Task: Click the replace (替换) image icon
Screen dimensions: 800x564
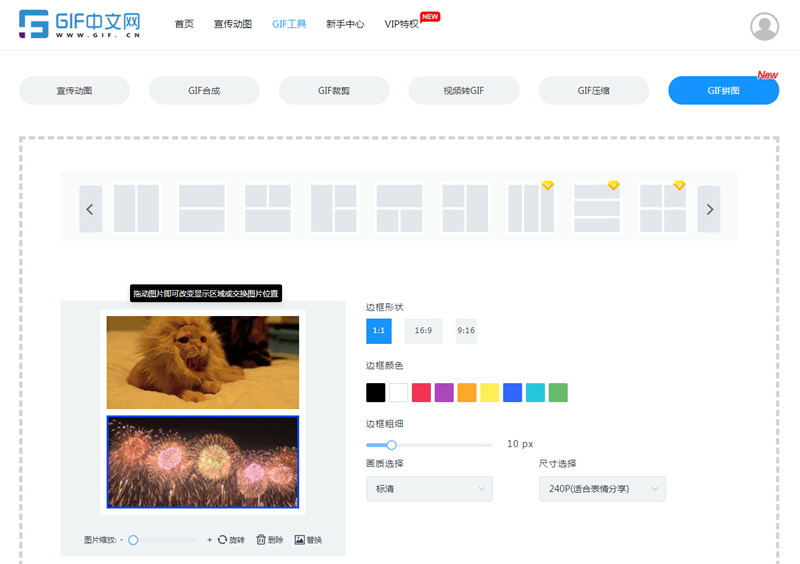Action: [x=299, y=540]
